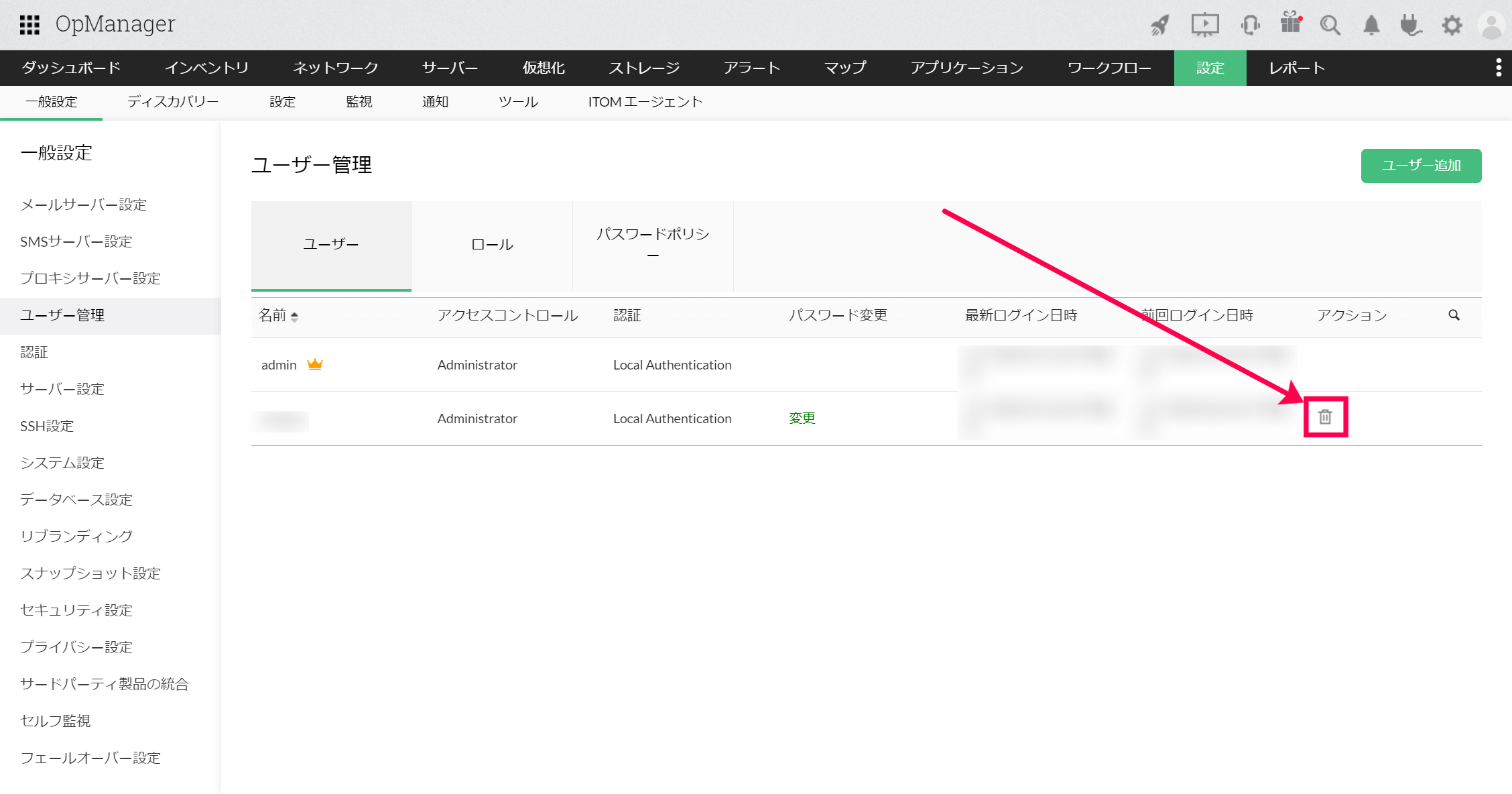Click the trash delete user icon
The width and height of the screenshot is (1512, 794).
tap(1325, 417)
